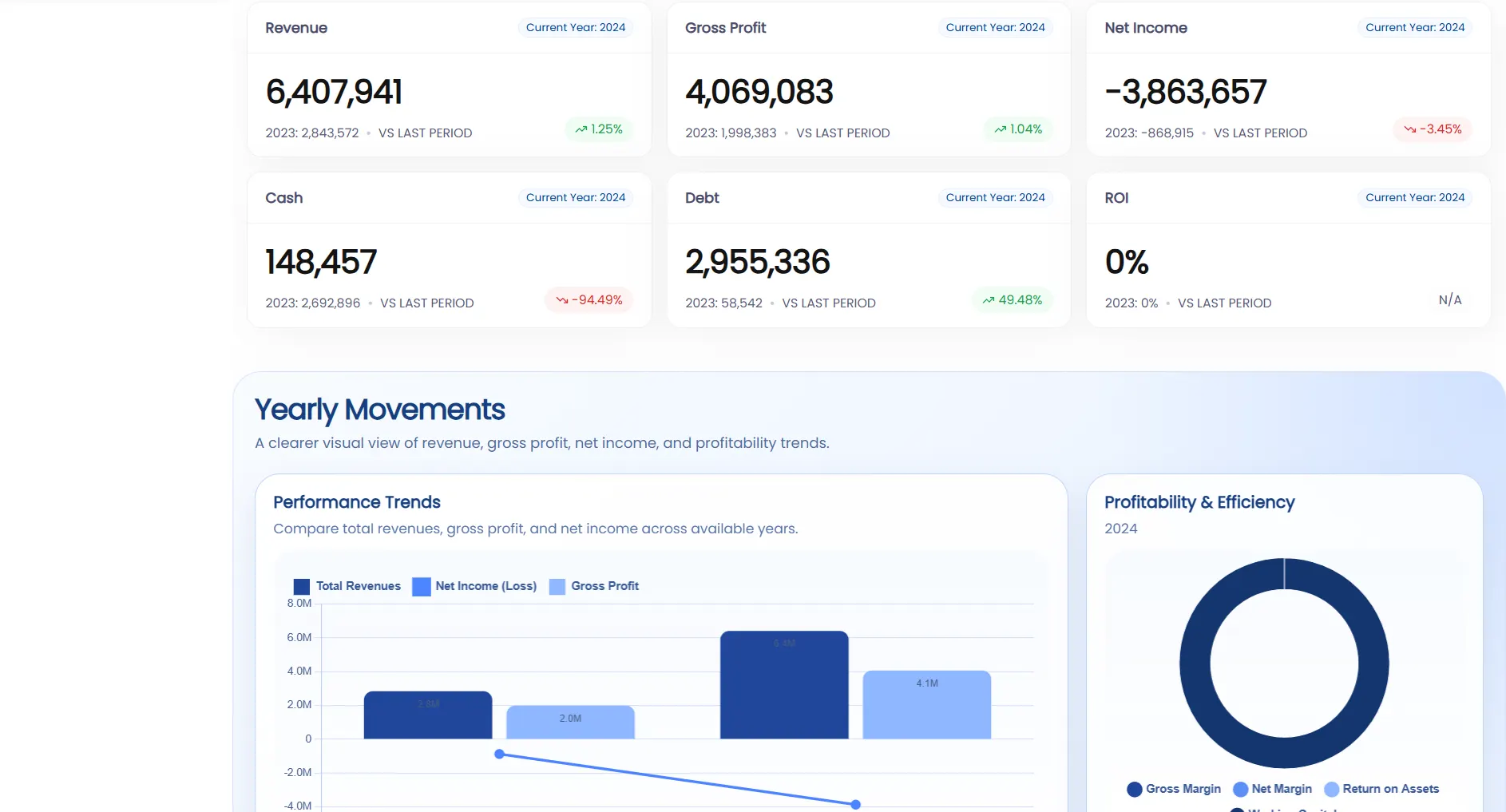This screenshot has height=812, width=1506.
Task: Click the 2024 subtitle under Profitability & Efficiency
Action: pos(1121,529)
